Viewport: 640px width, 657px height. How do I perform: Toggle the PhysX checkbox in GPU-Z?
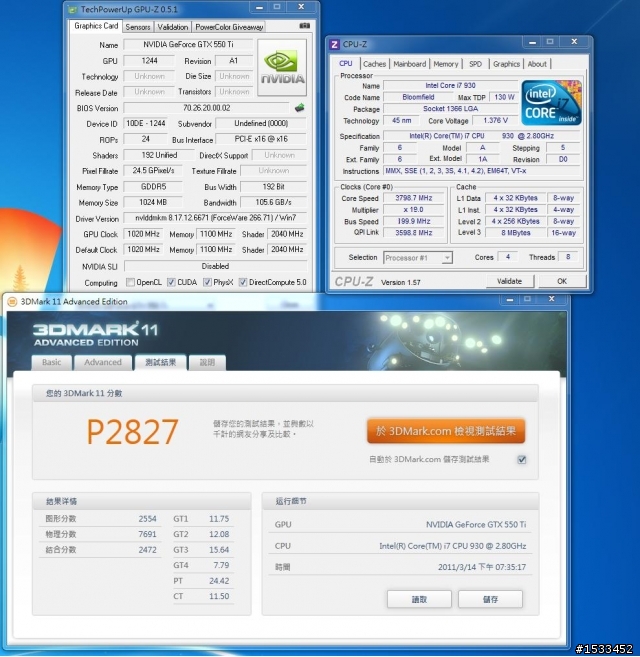point(207,282)
